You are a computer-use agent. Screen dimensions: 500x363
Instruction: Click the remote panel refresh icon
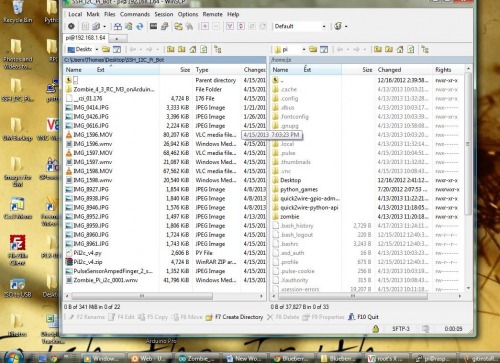click(411, 50)
